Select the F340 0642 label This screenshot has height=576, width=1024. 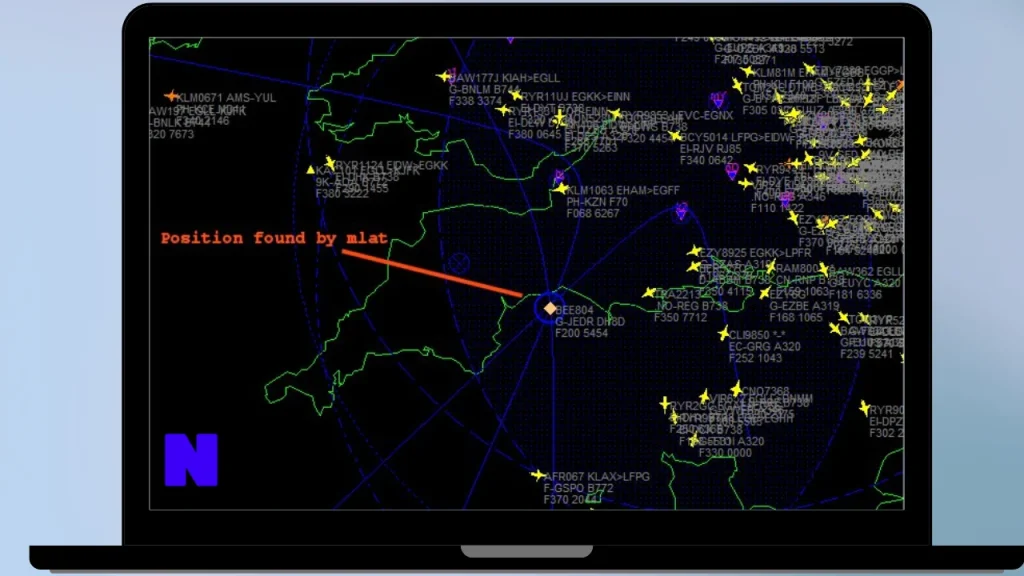(706, 160)
